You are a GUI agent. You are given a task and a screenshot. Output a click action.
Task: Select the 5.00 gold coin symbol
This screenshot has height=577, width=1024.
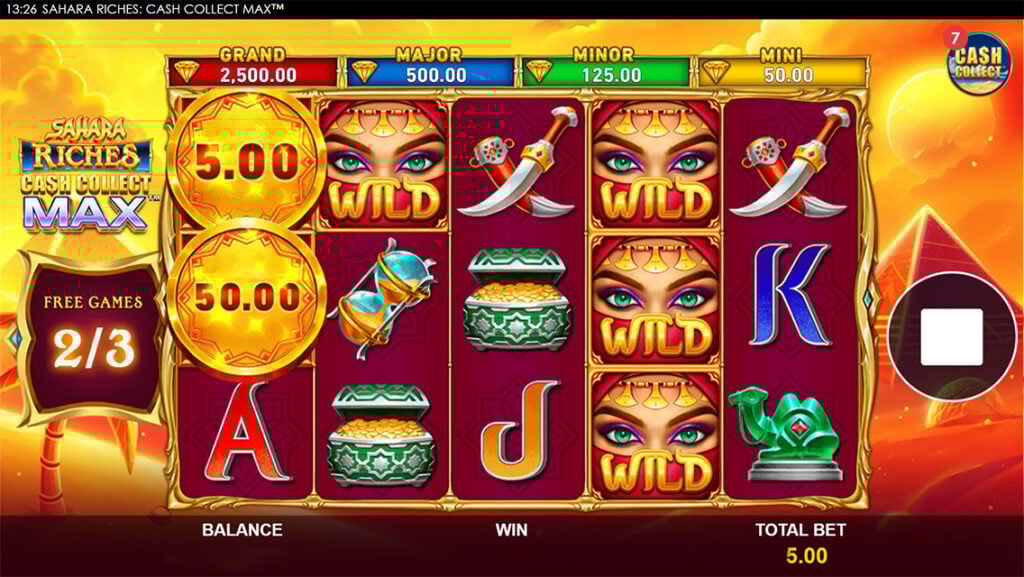pos(246,161)
